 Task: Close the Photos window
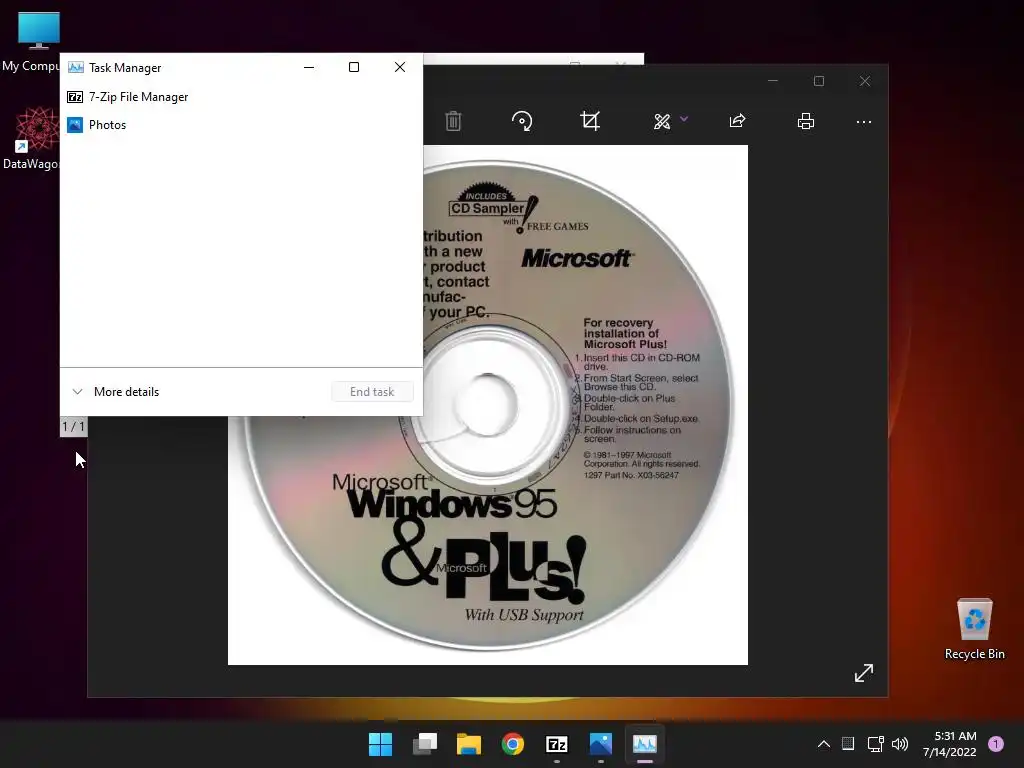pos(865,81)
